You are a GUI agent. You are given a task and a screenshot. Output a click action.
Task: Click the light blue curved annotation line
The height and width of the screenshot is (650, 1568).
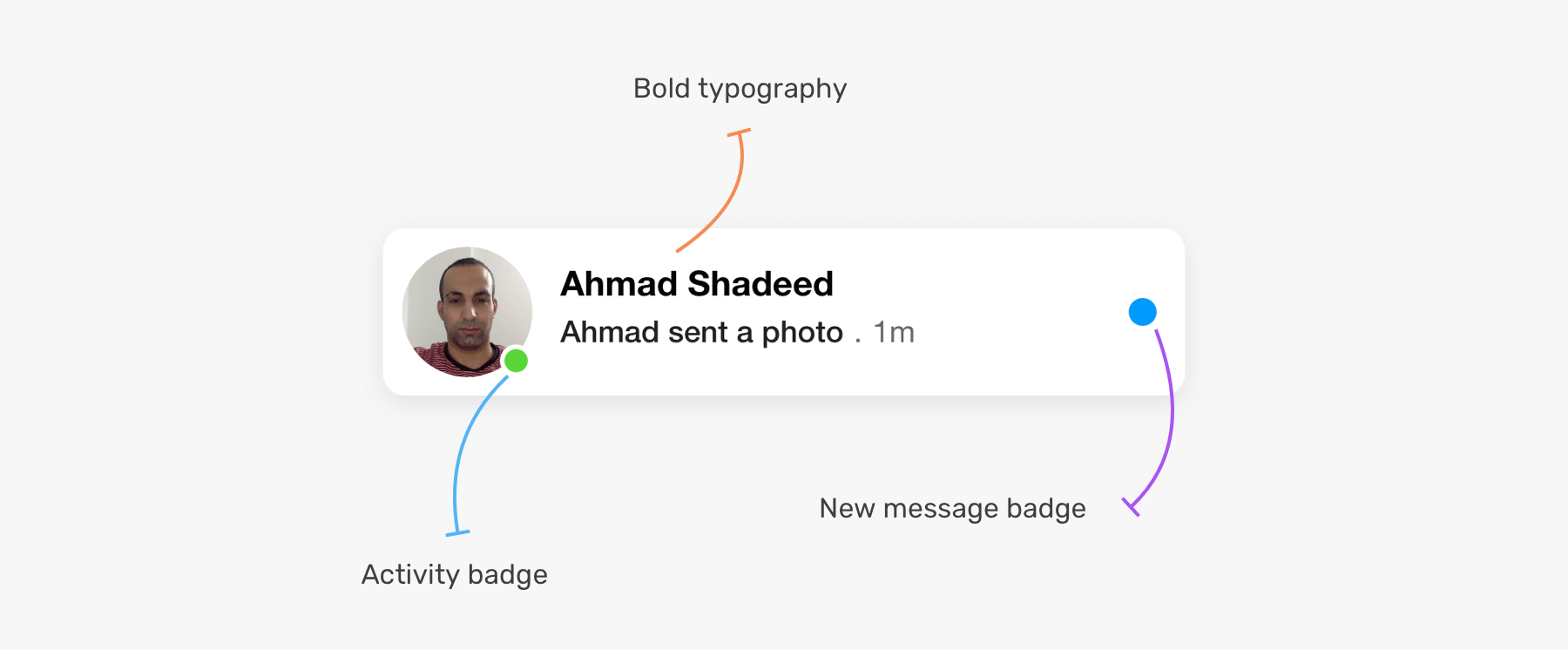click(x=462, y=444)
